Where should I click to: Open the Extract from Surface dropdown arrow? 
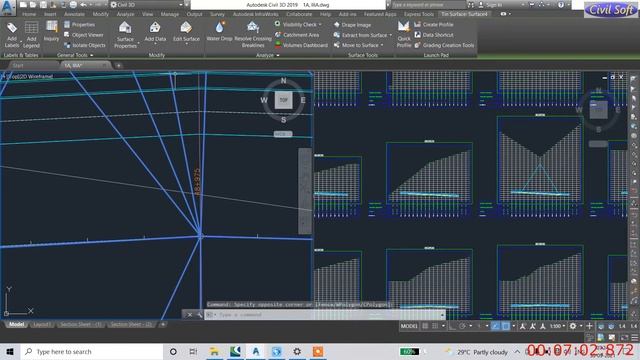click(391, 36)
